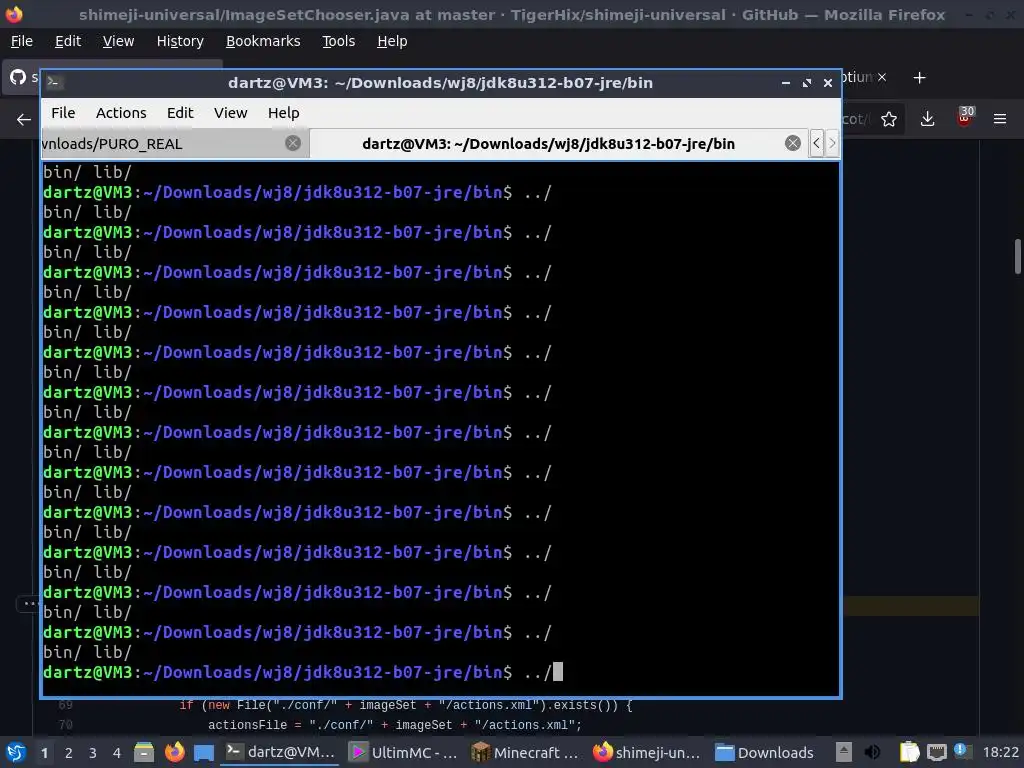
Task: Switch to workspace 1
Action: [44, 753]
